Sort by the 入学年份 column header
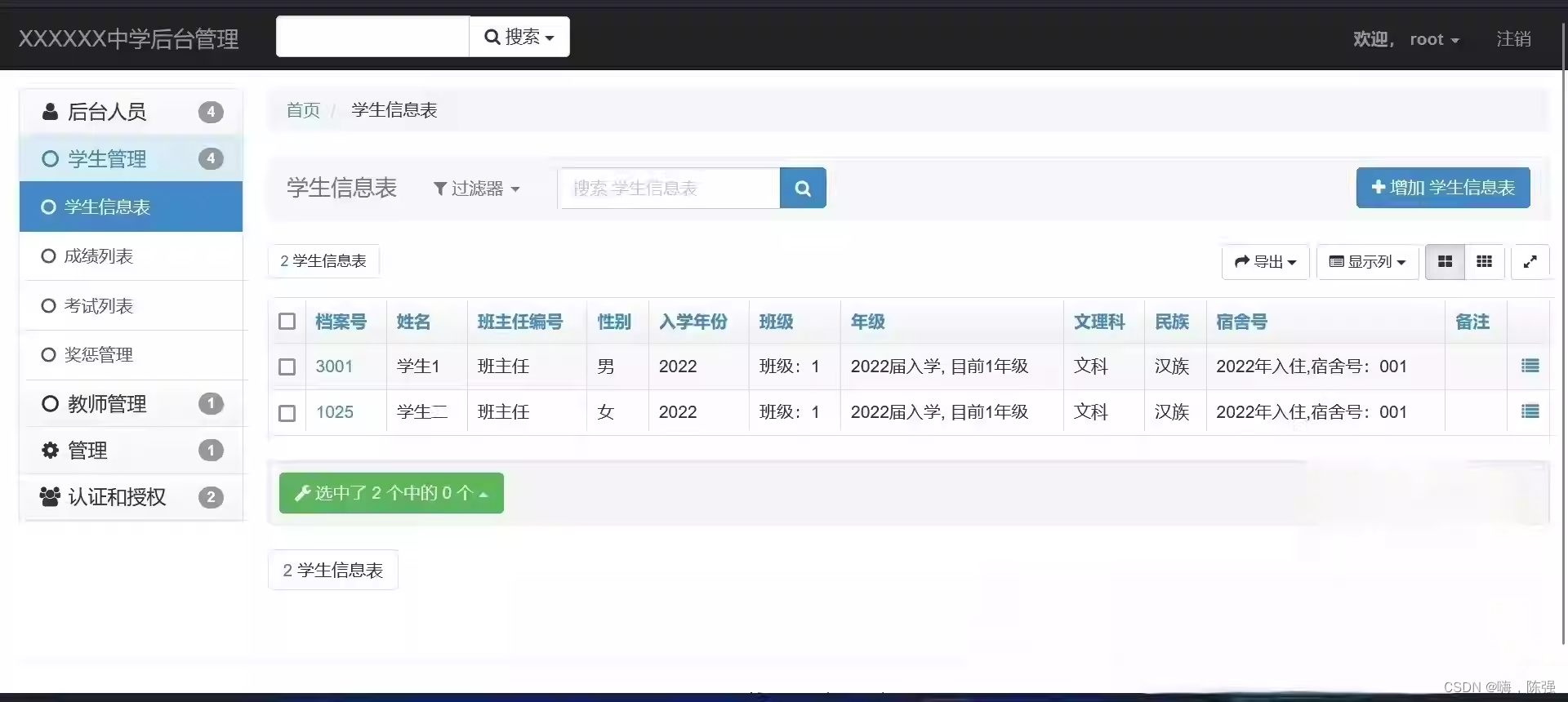Image resolution: width=1568 pixels, height=702 pixels. 693,322
